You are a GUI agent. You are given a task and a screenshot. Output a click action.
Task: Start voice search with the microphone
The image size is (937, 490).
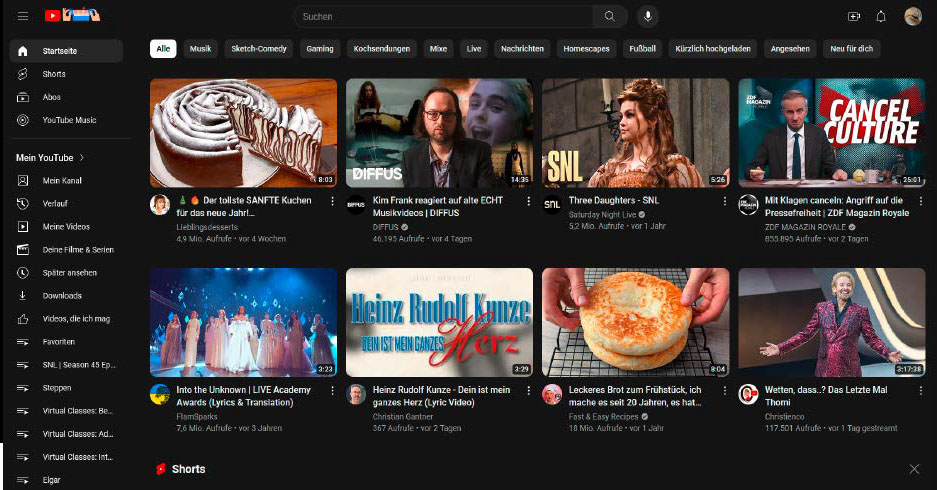click(648, 16)
